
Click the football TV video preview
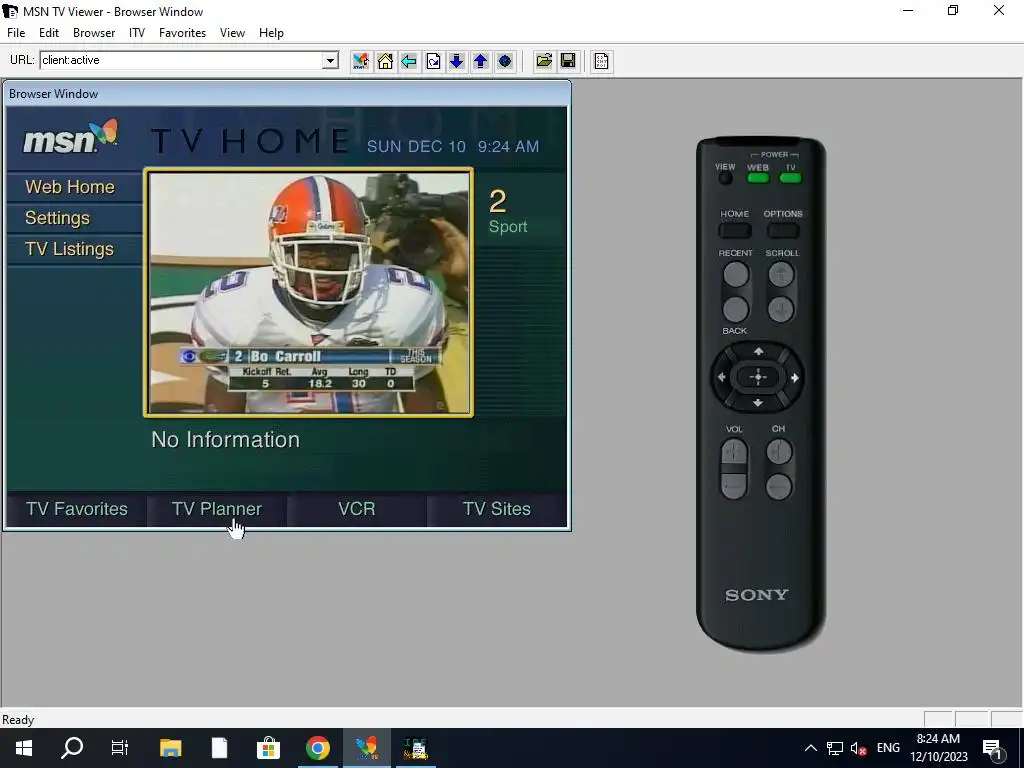point(308,293)
